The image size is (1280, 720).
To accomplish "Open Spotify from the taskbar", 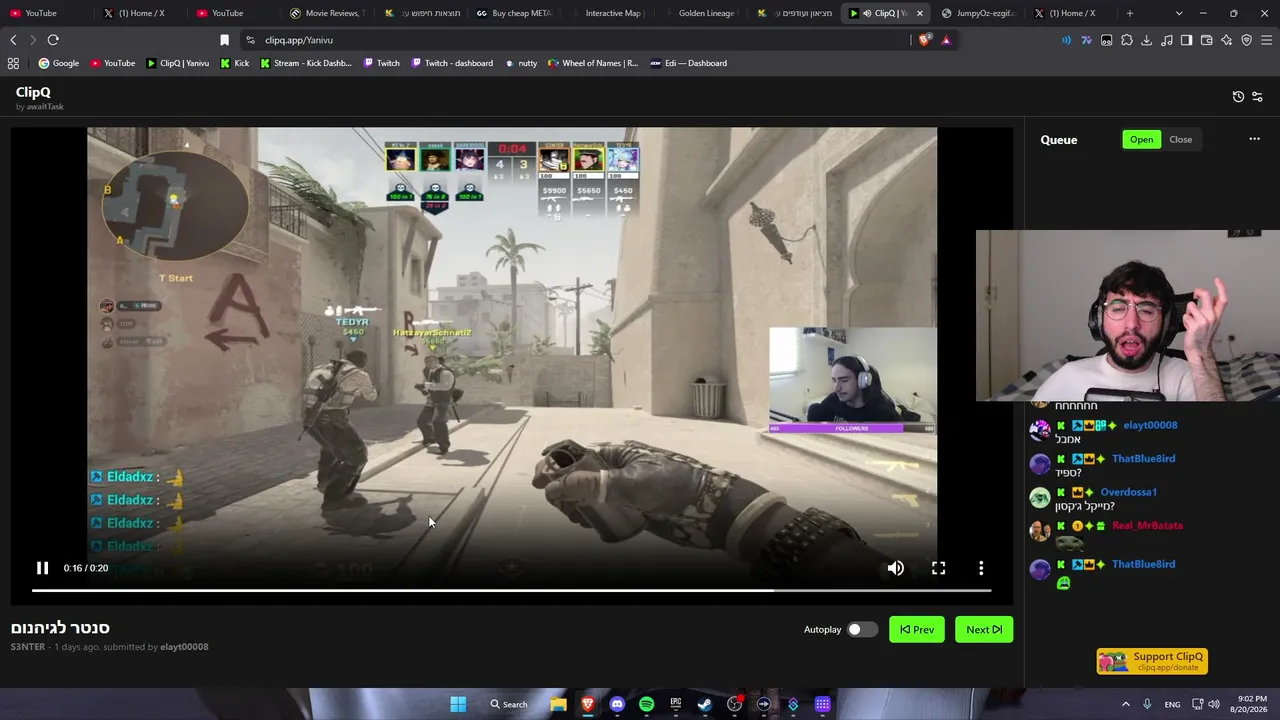I will point(646,704).
